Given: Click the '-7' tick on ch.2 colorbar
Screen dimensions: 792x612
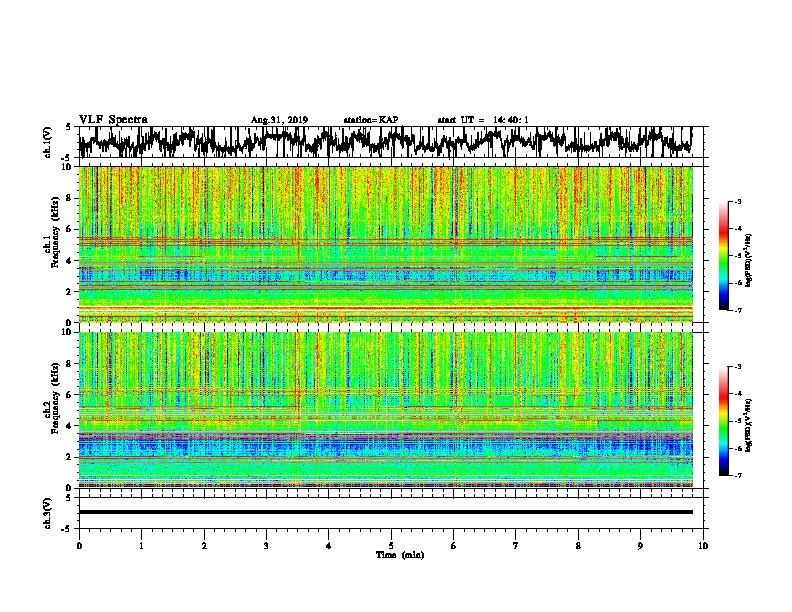Looking at the screenshot, I should coord(738,475).
